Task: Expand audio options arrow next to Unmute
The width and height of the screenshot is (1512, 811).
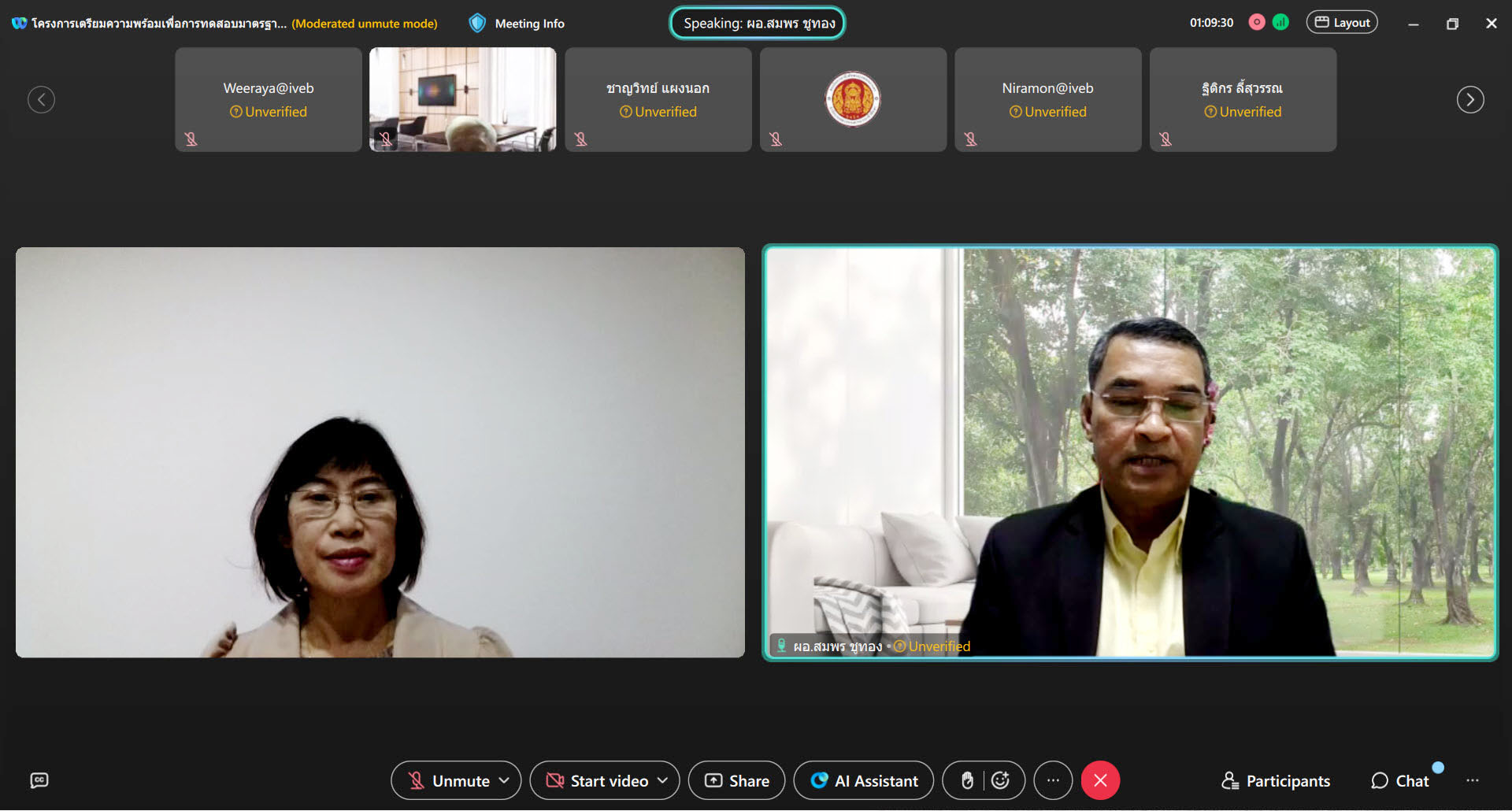Action: (x=505, y=780)
